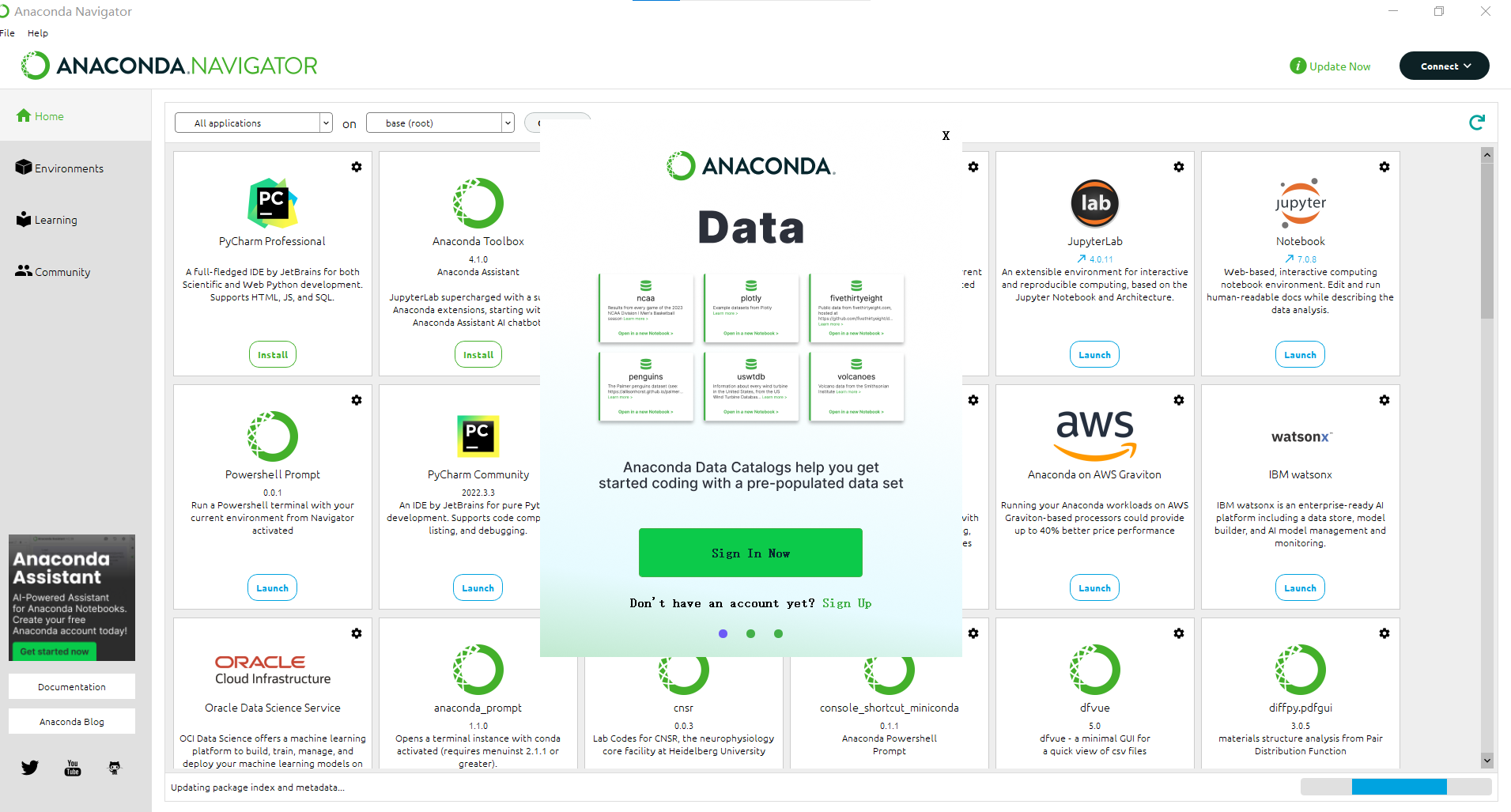This screenshot has height=812, width=1511.
Task: Open the Connect dropdown button
Action: [1444, 66]
